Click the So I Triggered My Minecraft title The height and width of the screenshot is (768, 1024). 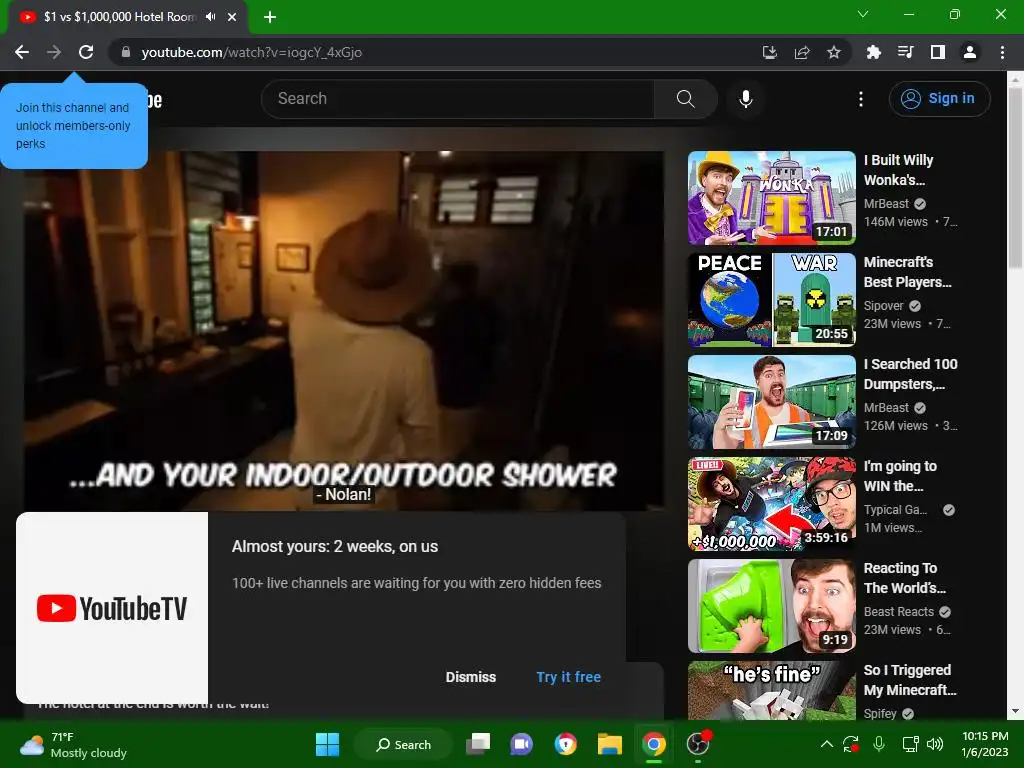point(910,680)
